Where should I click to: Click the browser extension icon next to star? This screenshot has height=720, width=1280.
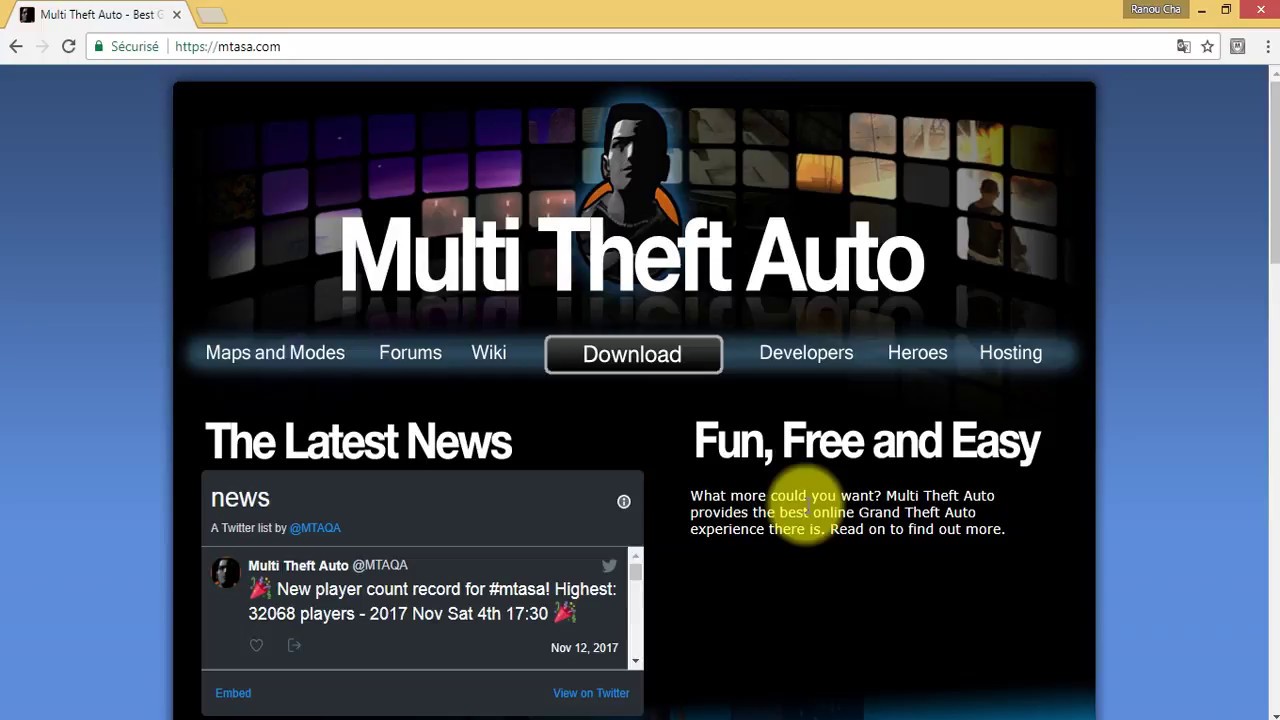pos(1237,46)
